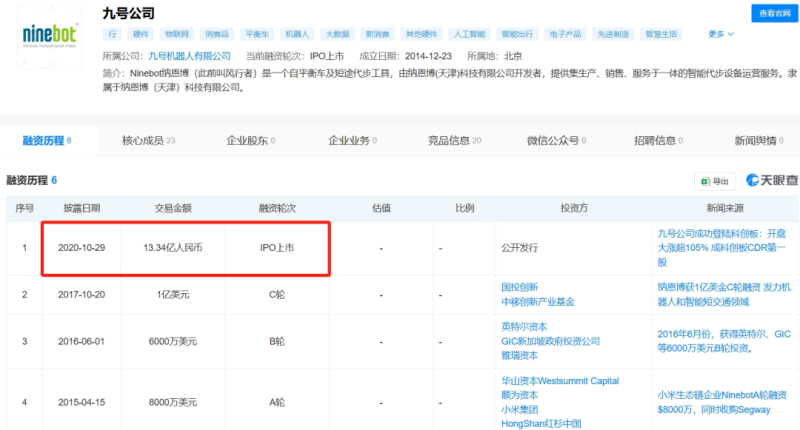The width and height of the screenshot is (800, 430).
Task: Click the 天眼查 logo icon
Action: point(771,181)
